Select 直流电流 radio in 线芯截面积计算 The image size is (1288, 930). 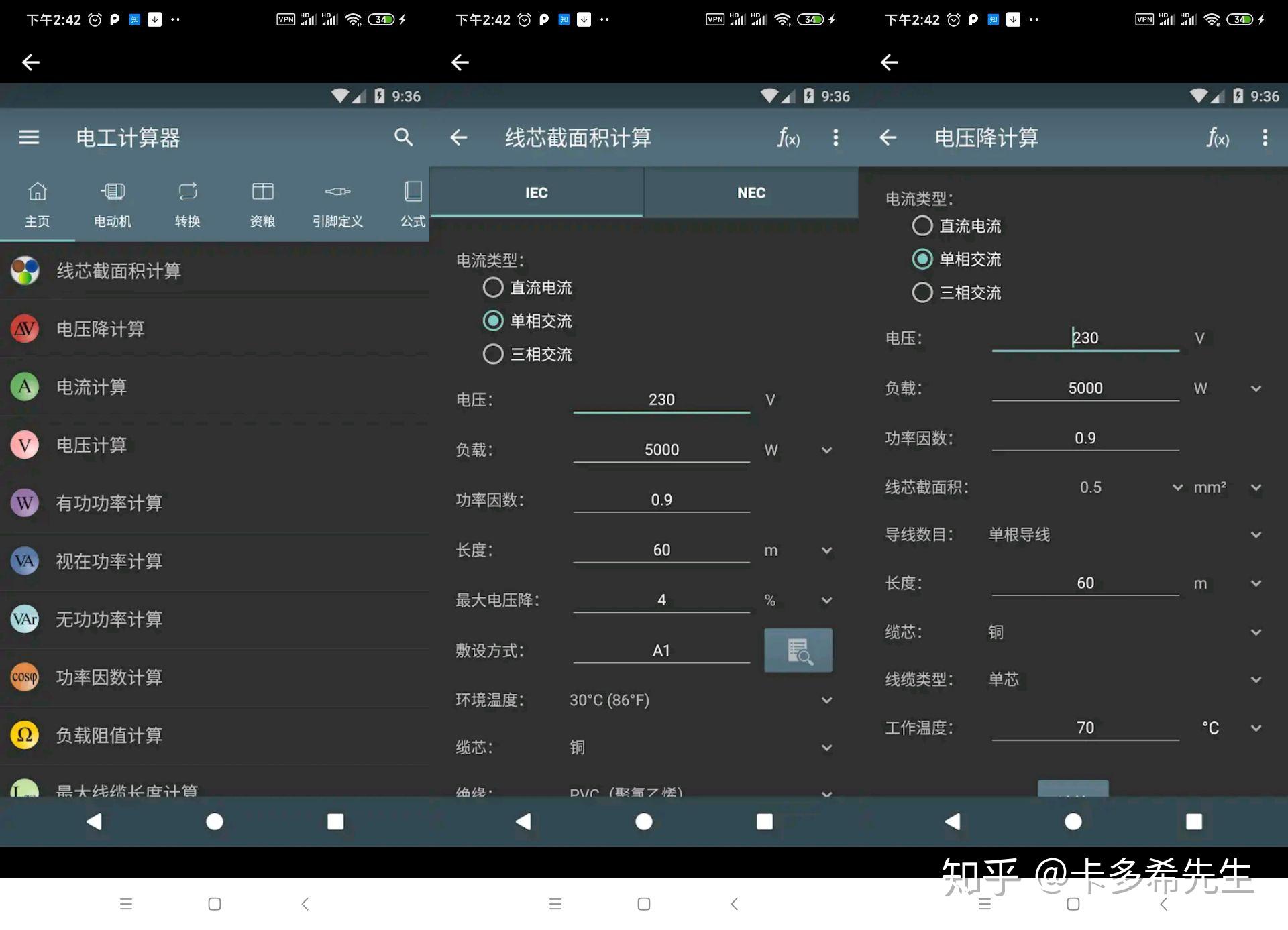point(493,288)
